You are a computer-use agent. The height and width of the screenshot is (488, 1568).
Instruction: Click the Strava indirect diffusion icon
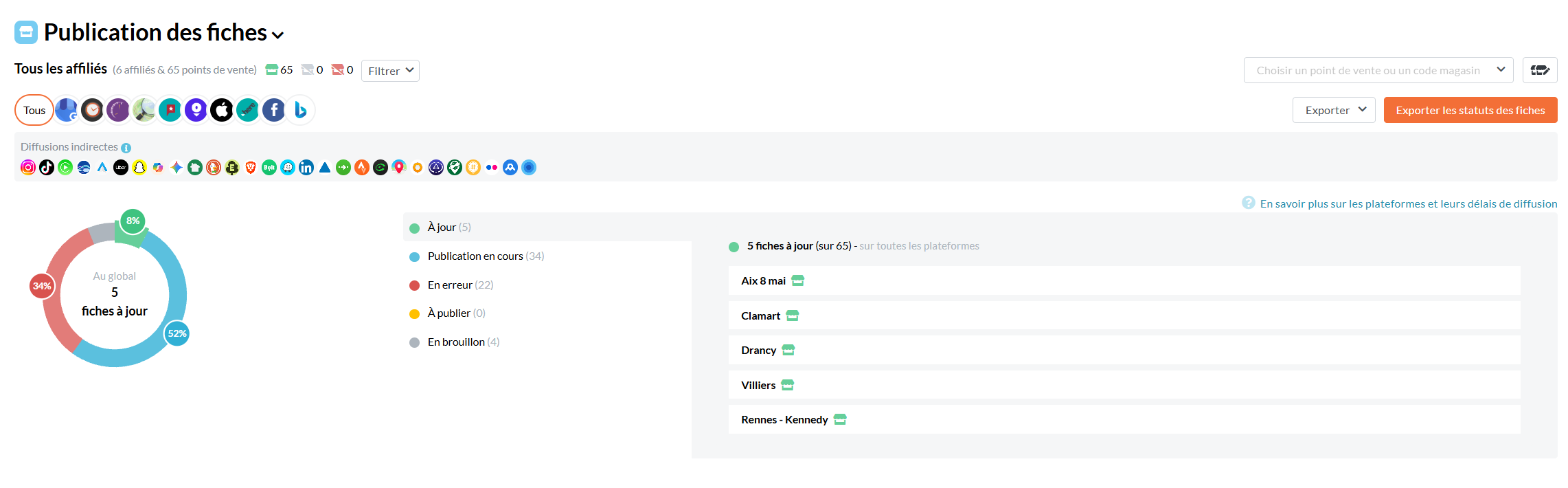[x=362, y=167]
